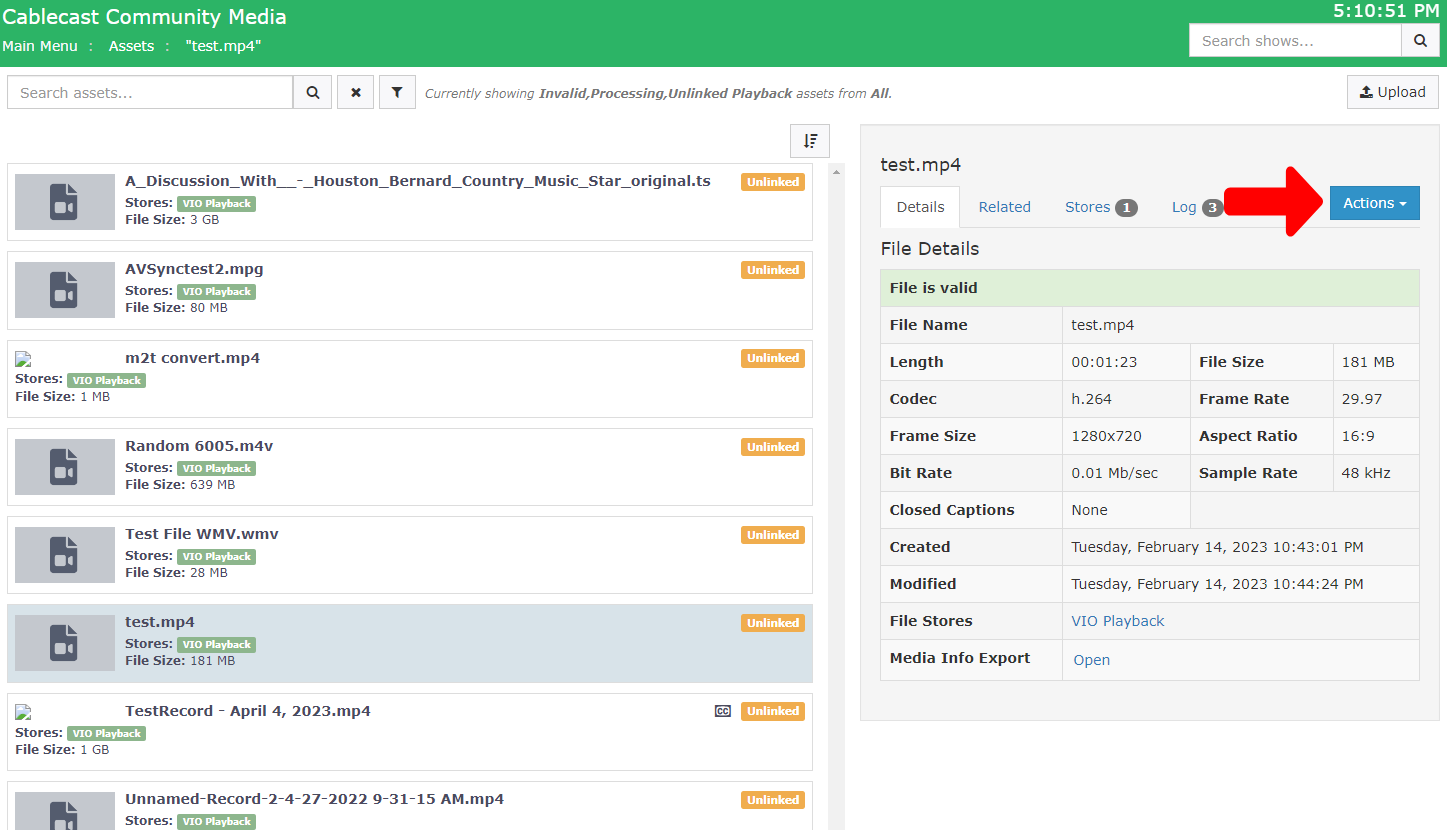The width and height of the screenshot is (1447, 830).
Task: Click the Aspect Ratio value 16:9
Action: coord(1358,436)
